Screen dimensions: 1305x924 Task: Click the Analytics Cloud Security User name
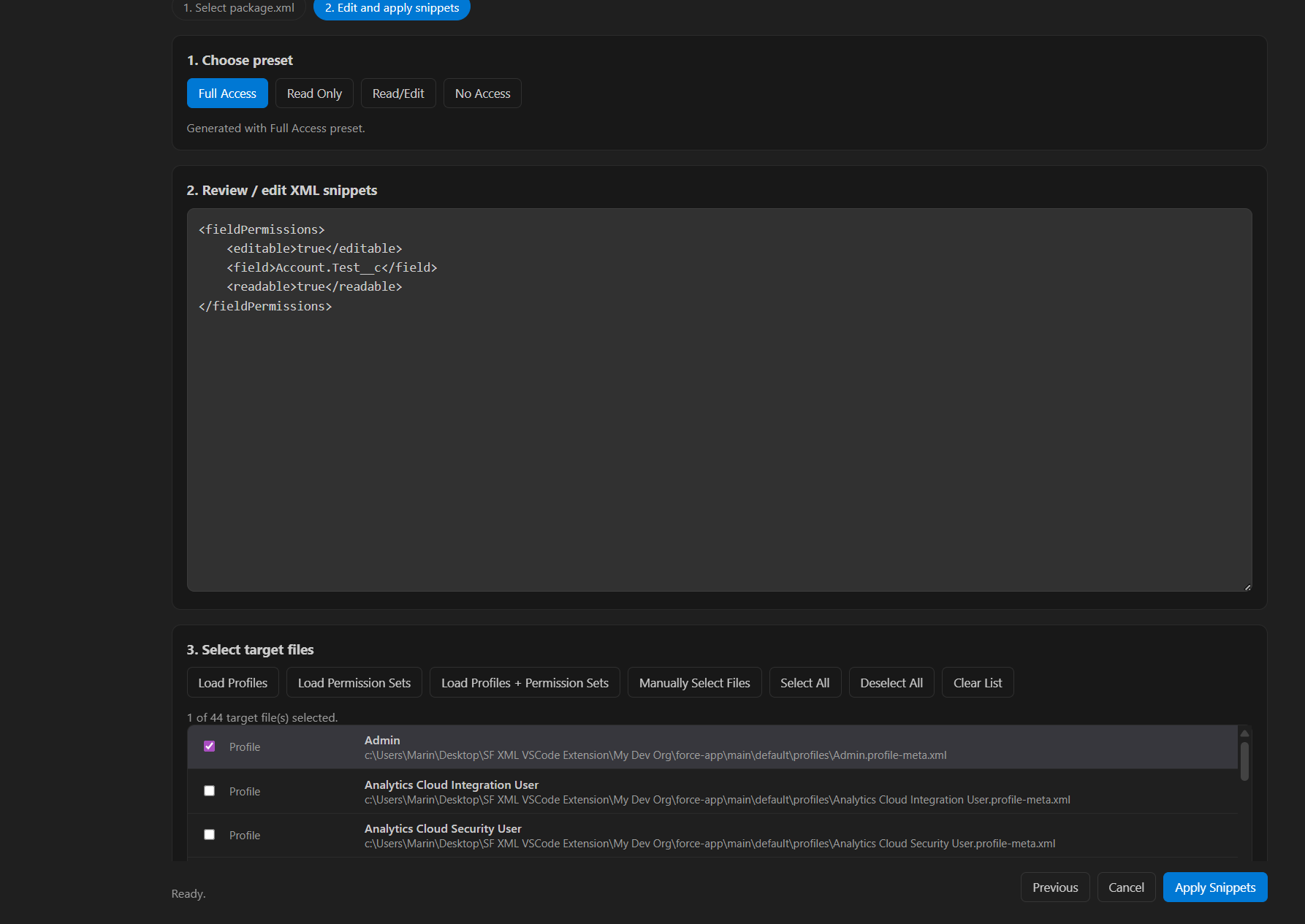pyautogui.click(x=443, y=828)
